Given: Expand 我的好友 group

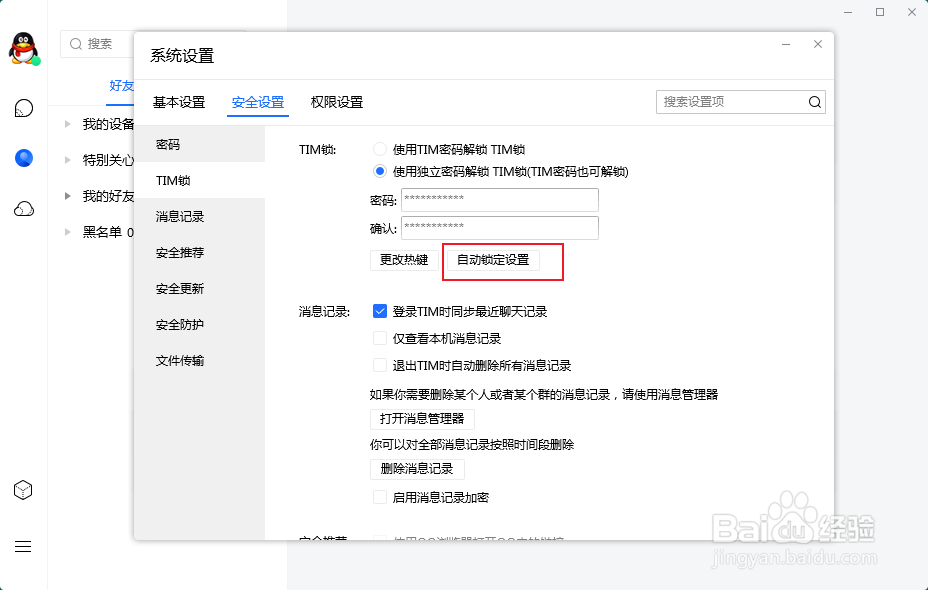Looking at the screenshot, I should point(67,196).
